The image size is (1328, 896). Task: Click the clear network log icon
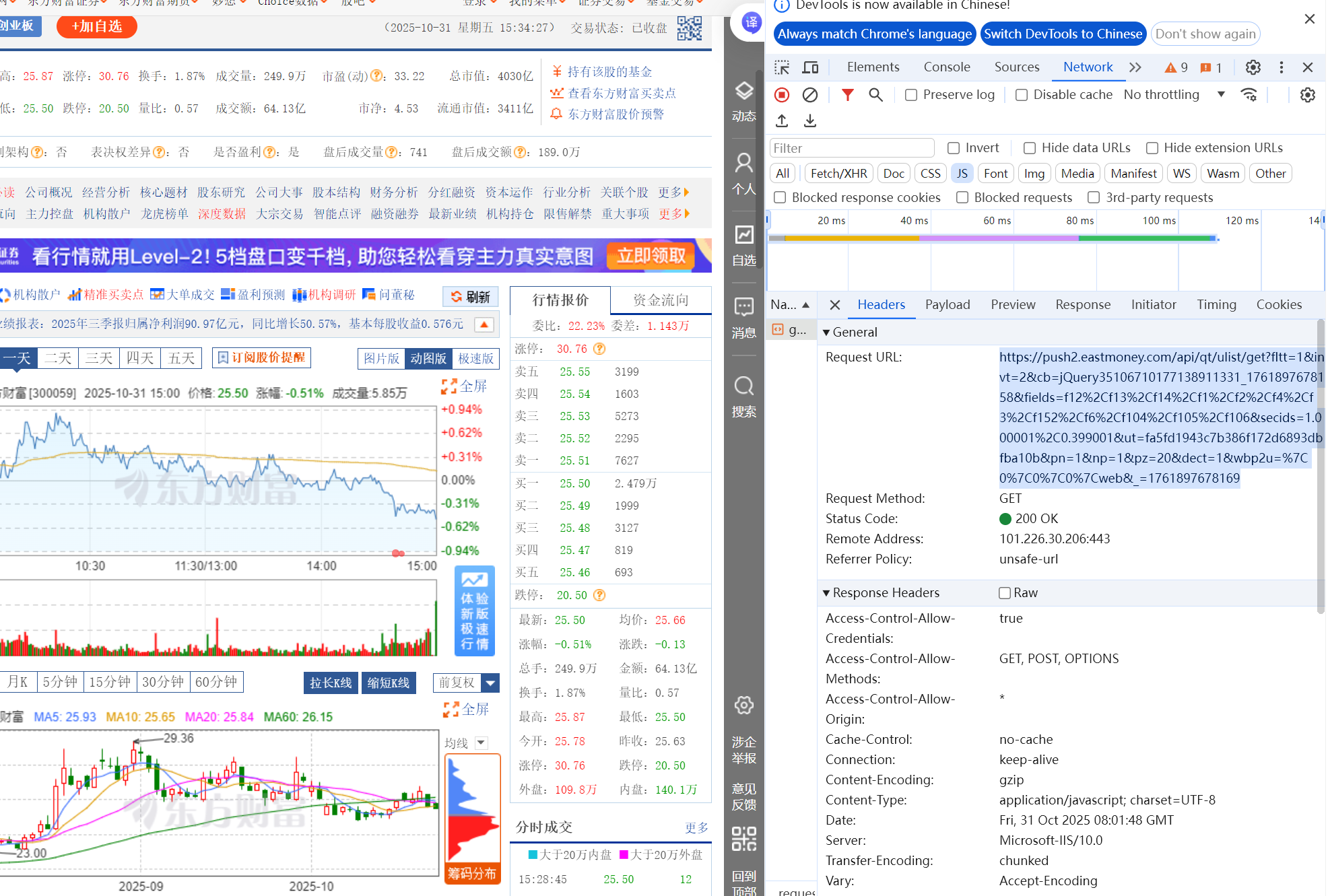point(810,95)
